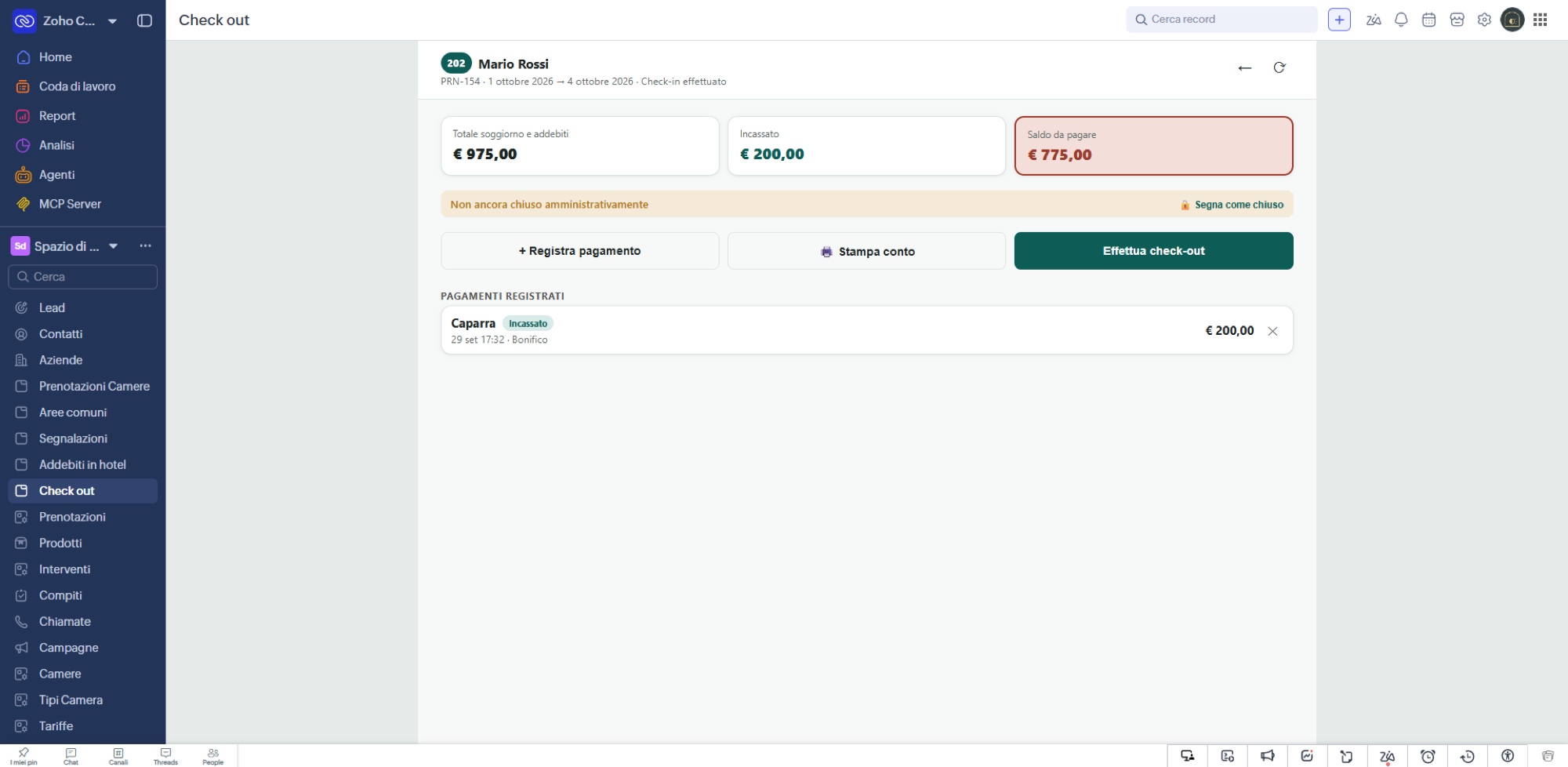Open the alarm clock reminders icon
The image size is (1568, 767).
tap(1428, 756)
